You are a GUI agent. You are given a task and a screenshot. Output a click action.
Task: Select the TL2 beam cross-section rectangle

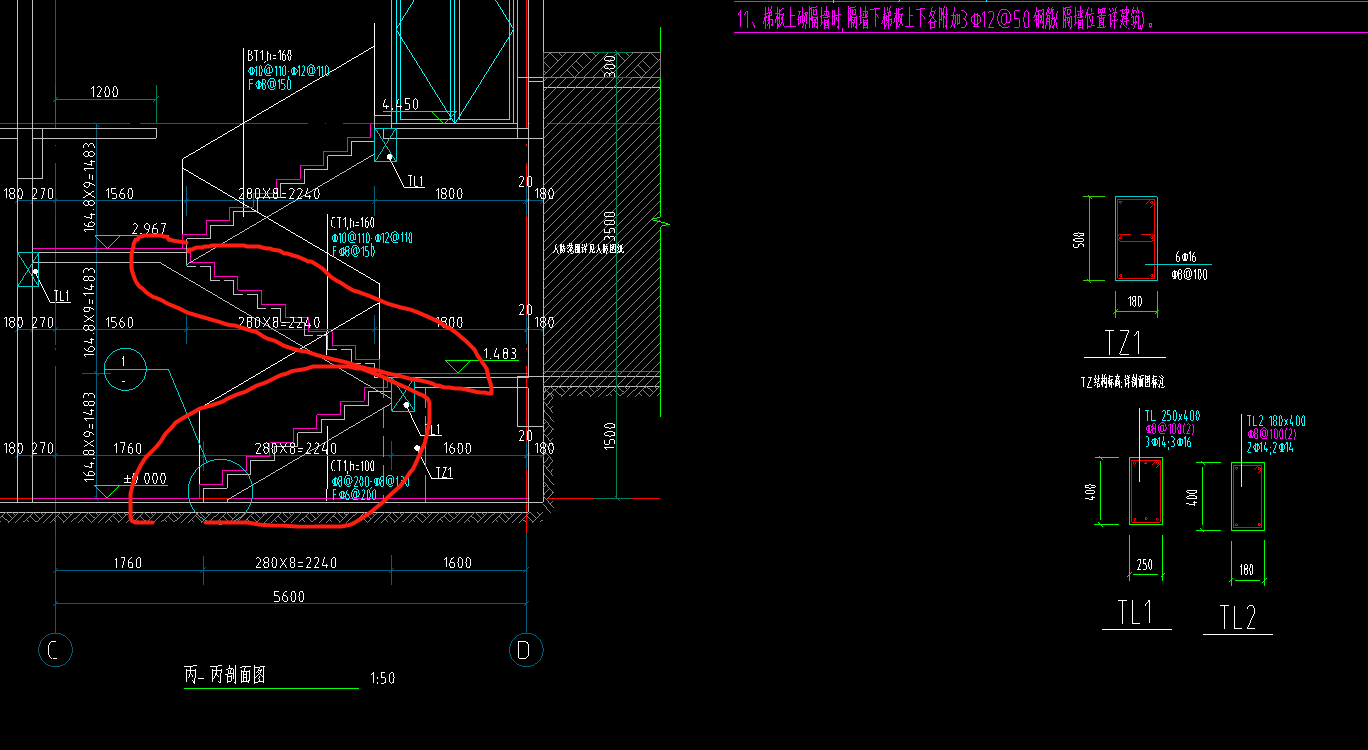coord(1248,496)
